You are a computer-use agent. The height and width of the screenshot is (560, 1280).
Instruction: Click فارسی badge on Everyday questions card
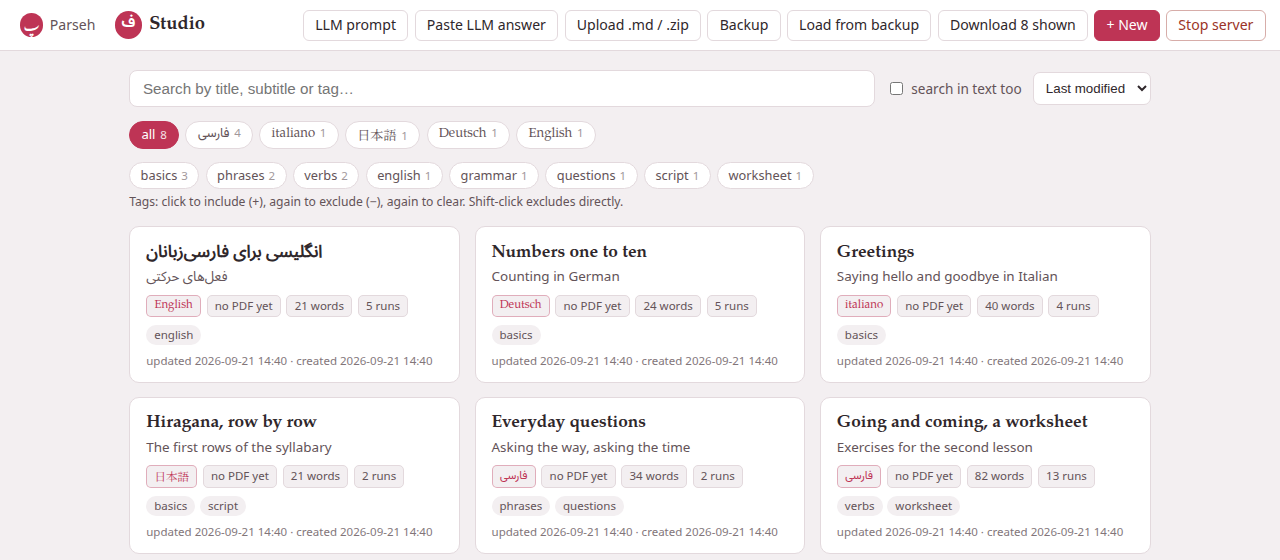[514, 477]
